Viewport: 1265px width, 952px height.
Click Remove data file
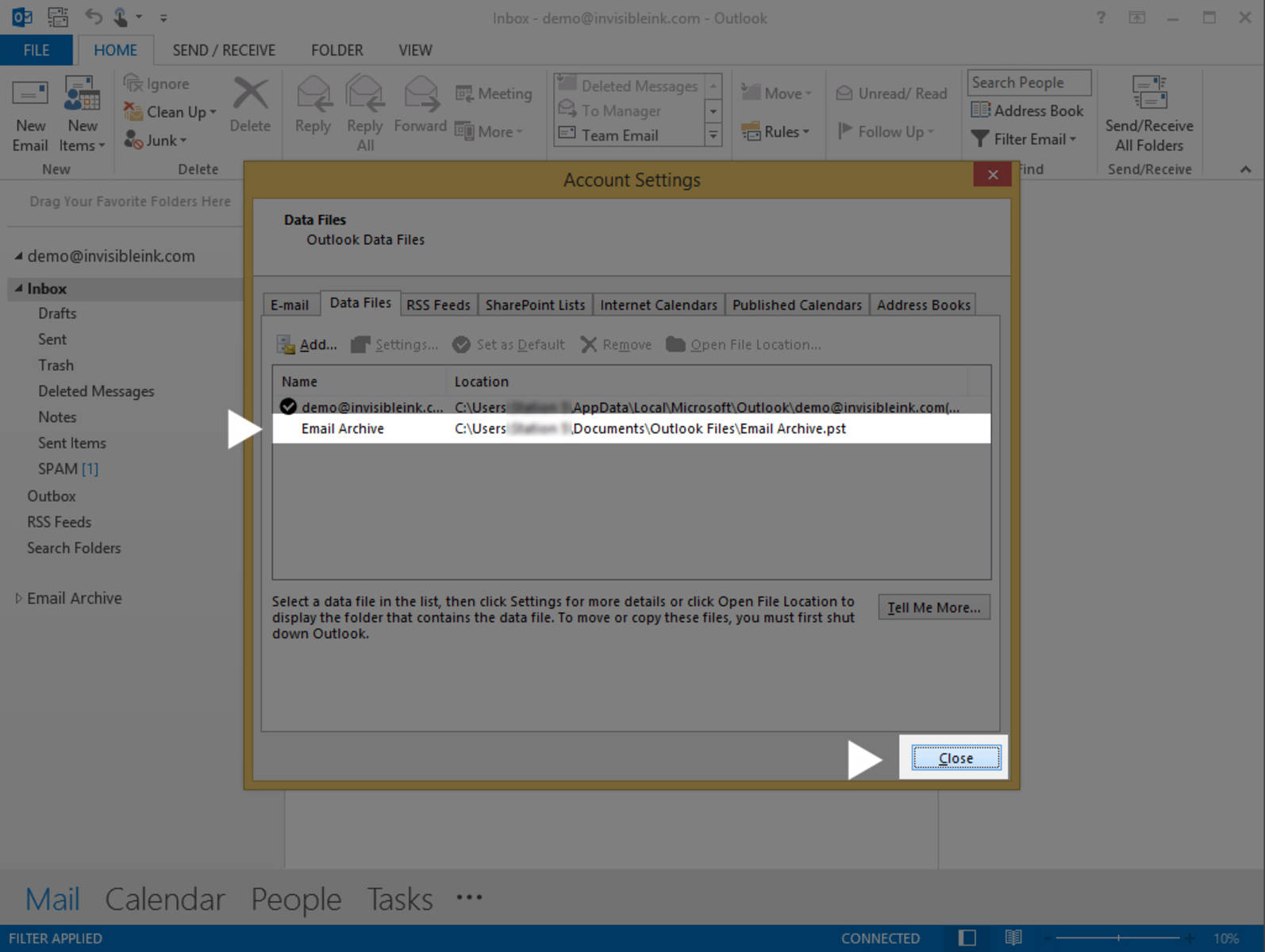(616, 344)
